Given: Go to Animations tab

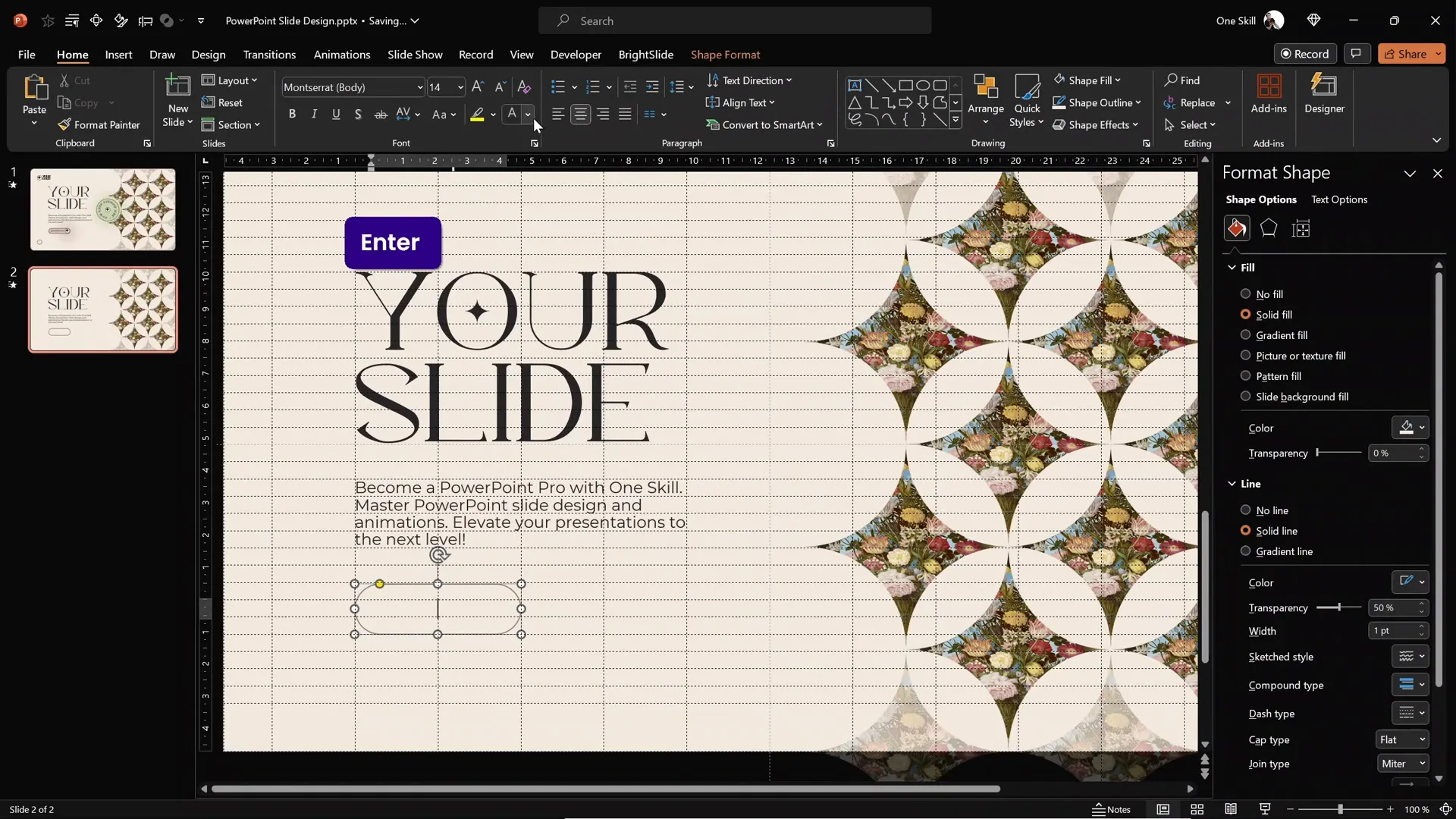Looking at the screenshot, I should (342, 55).
